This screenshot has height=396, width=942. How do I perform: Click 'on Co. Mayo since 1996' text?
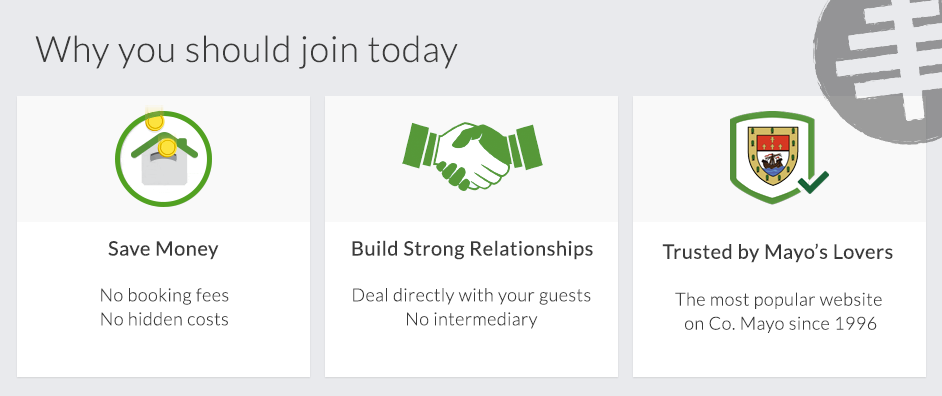780,324
